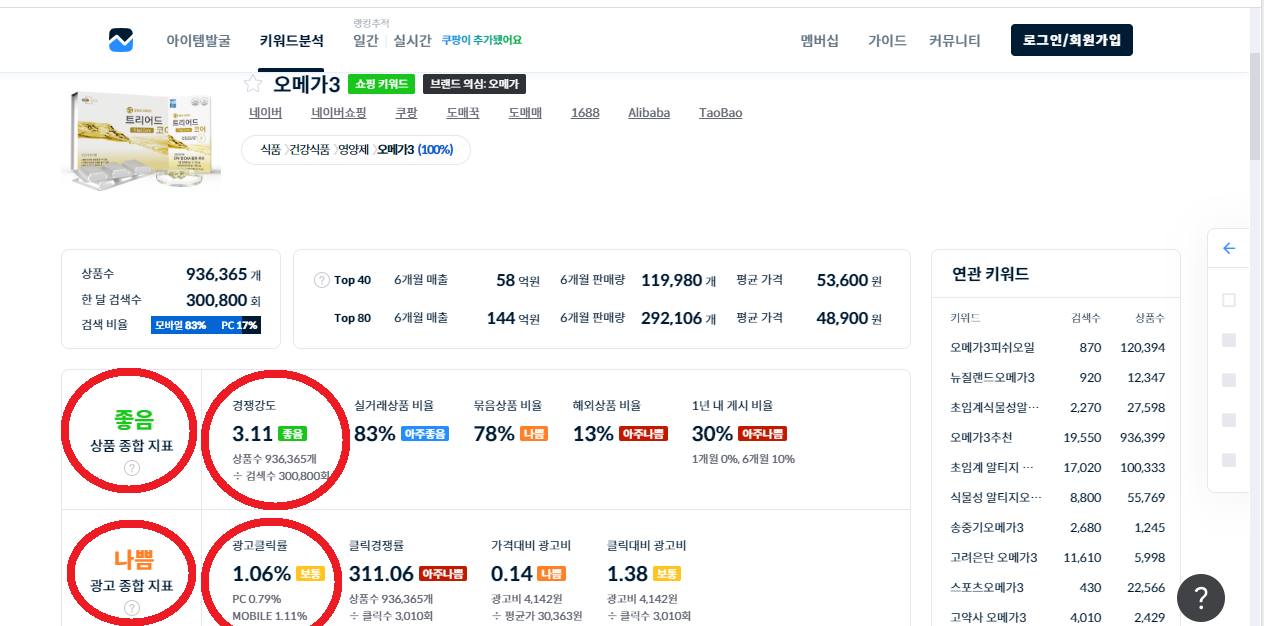Click the 쇼핑 키워드 green badge
The image size is (1264, 626).
click(x=381, y=84)
